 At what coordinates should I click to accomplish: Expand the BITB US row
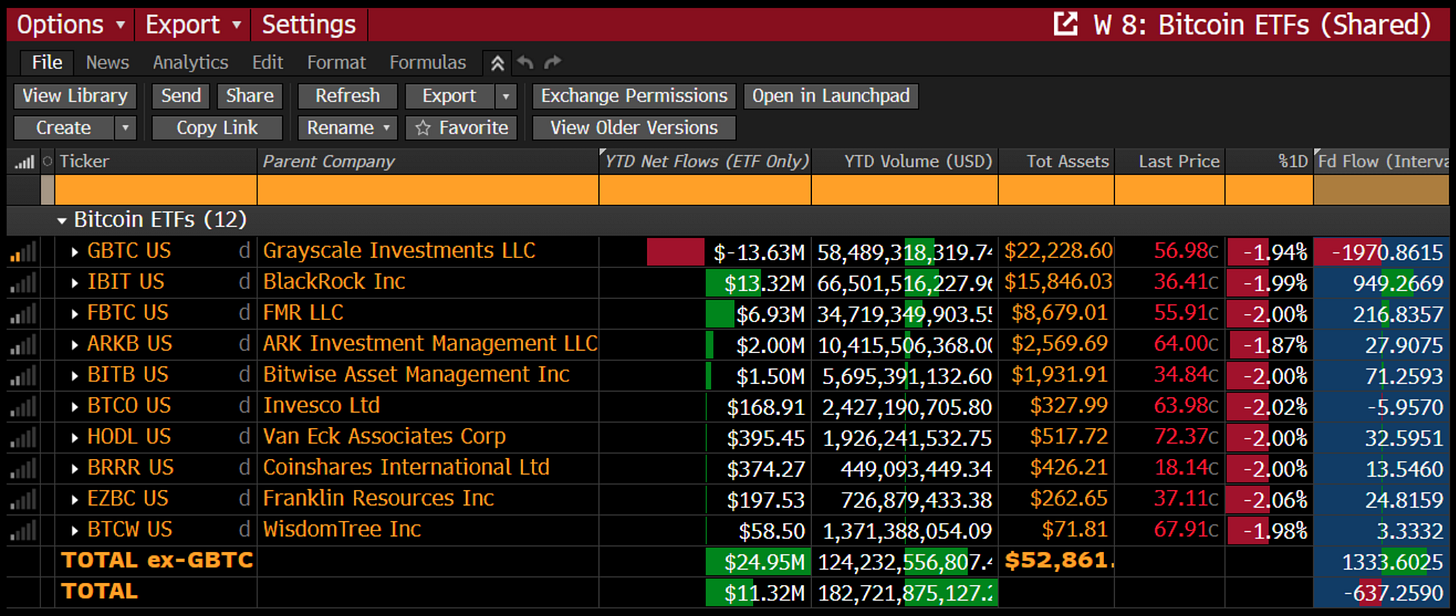(75, 376)
